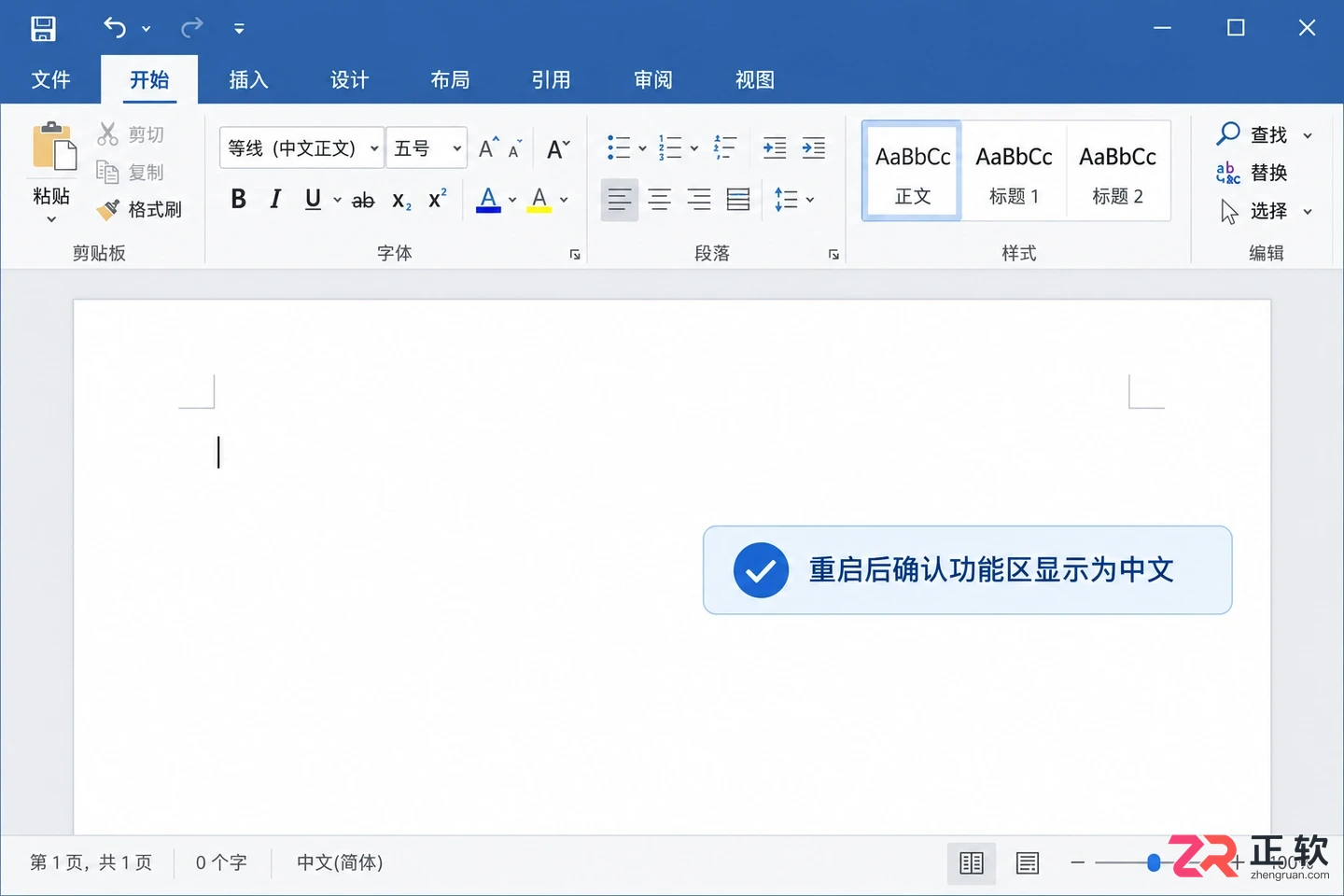This screenshot has width=1344, height=896.
Task: Switch to web layout view in status bar
Action: 1028,863
